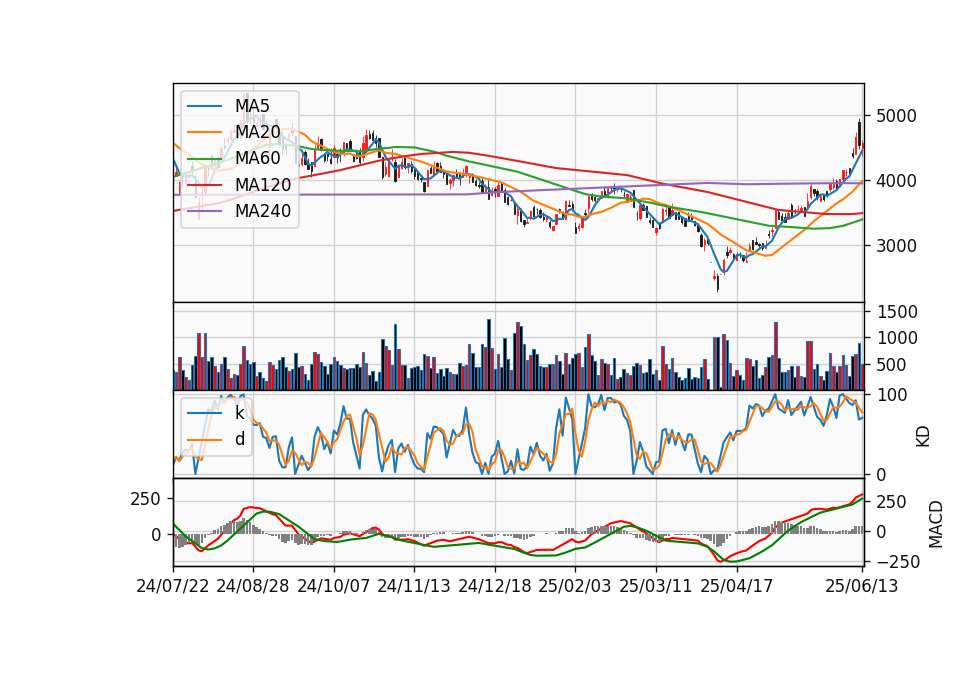This screenshot has width=960, height=690.
Task: Click the blue MA5 legend line sample
Action: coord(204,106)
